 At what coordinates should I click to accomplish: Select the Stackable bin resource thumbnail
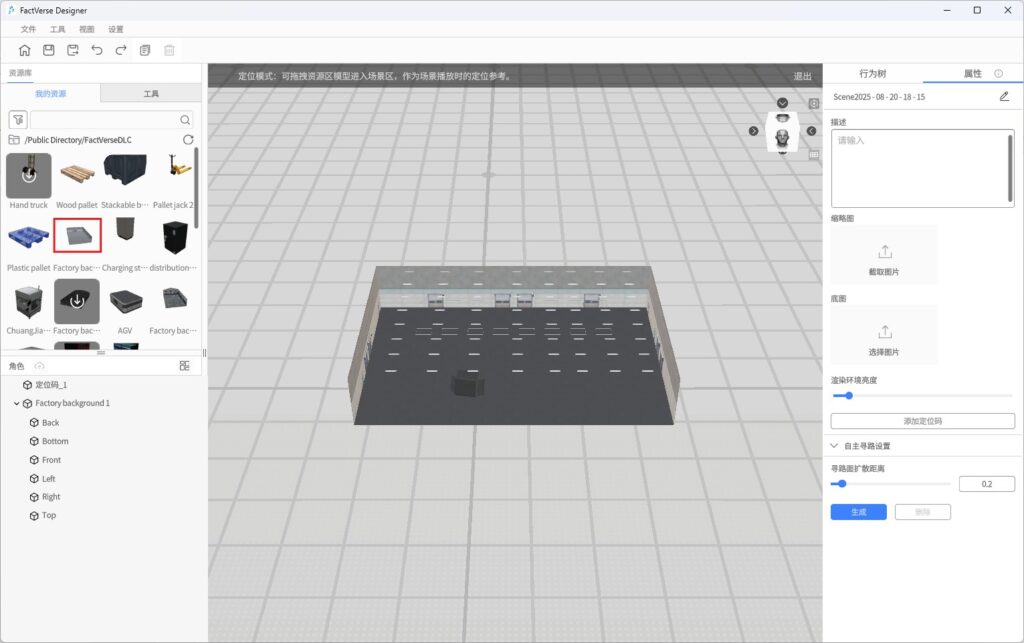(x=125, y=171)
